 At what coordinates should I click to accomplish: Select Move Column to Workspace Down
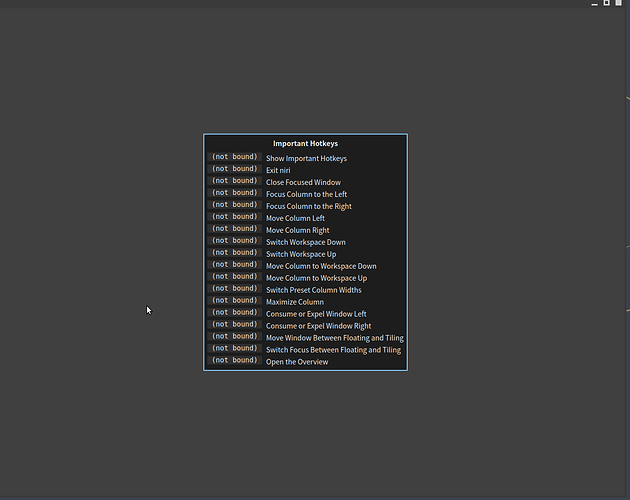click(x=321, y=266)
